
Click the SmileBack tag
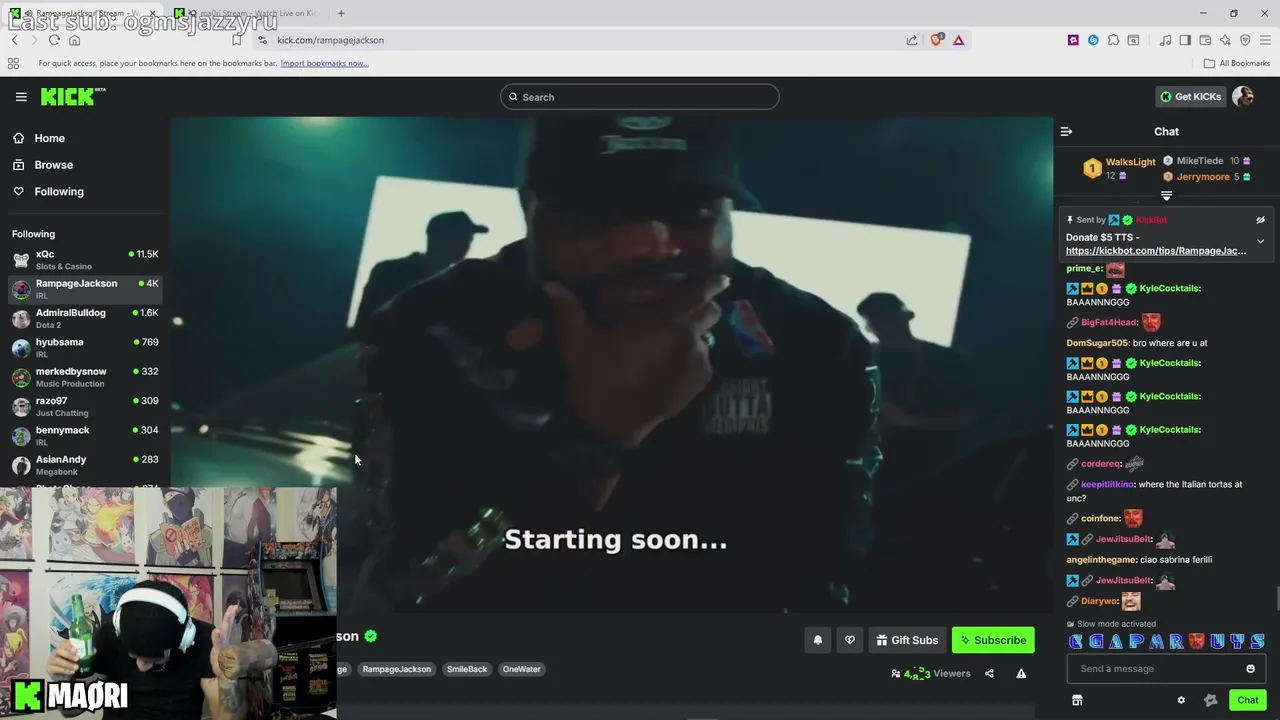pyautogui.click(x=467, y=669)
